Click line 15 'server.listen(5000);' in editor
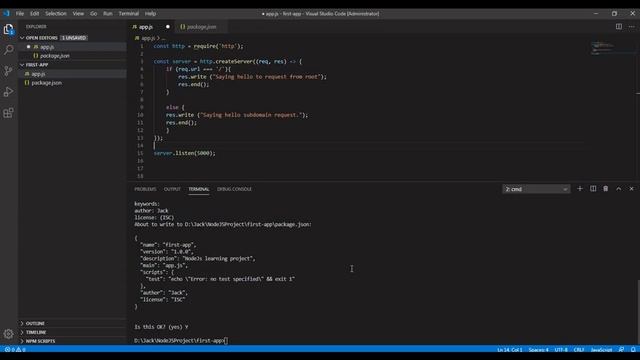This screenshot has width=640, height=360. click(184, 153)
